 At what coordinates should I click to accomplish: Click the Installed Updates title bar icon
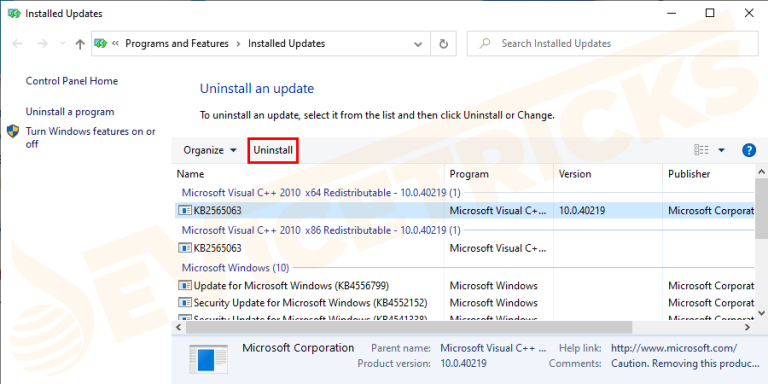click(14, 13)
